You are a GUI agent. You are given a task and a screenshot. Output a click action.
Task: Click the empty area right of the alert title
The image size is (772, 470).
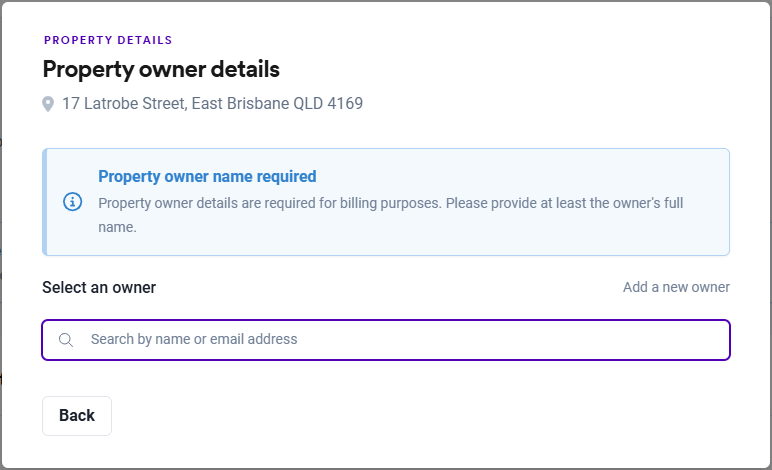tap(520, 177)
